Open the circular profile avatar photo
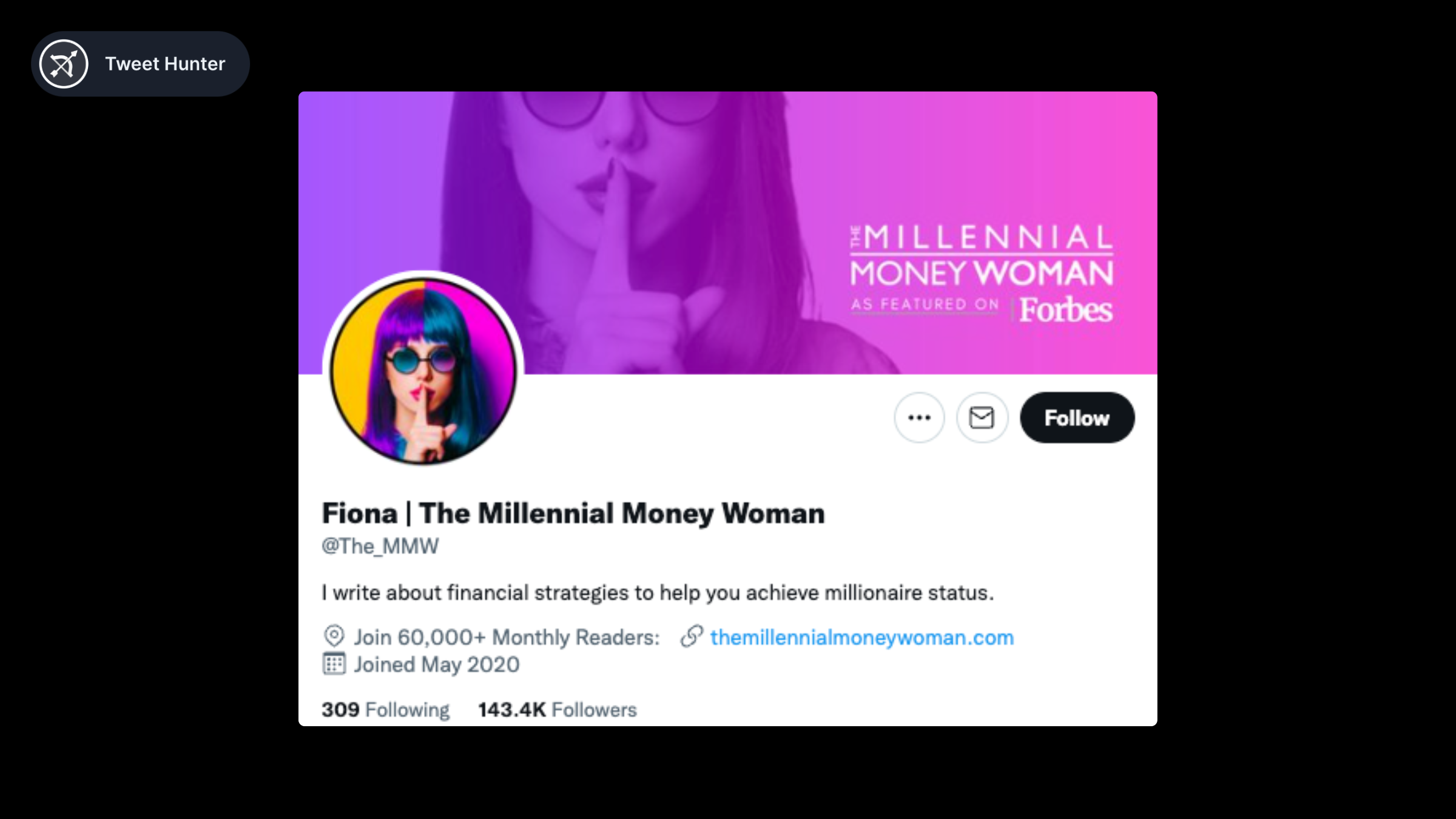This screenshot has height=819, width=1456. pos(423,369)
